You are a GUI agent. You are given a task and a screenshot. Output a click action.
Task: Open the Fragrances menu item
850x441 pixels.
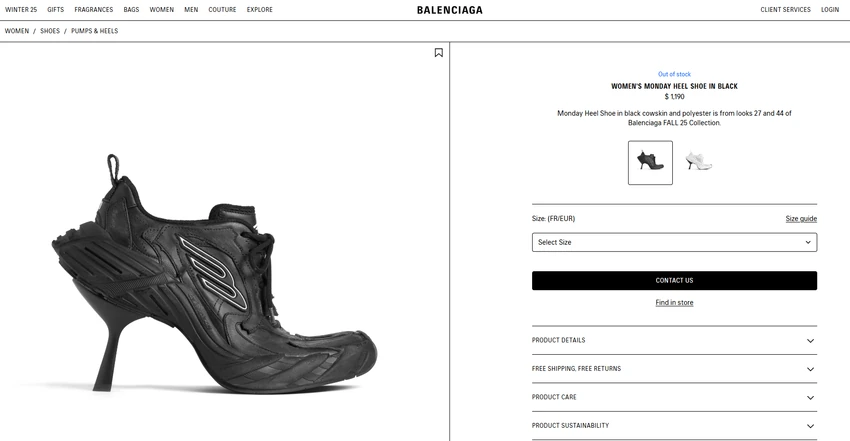(94, 10)
